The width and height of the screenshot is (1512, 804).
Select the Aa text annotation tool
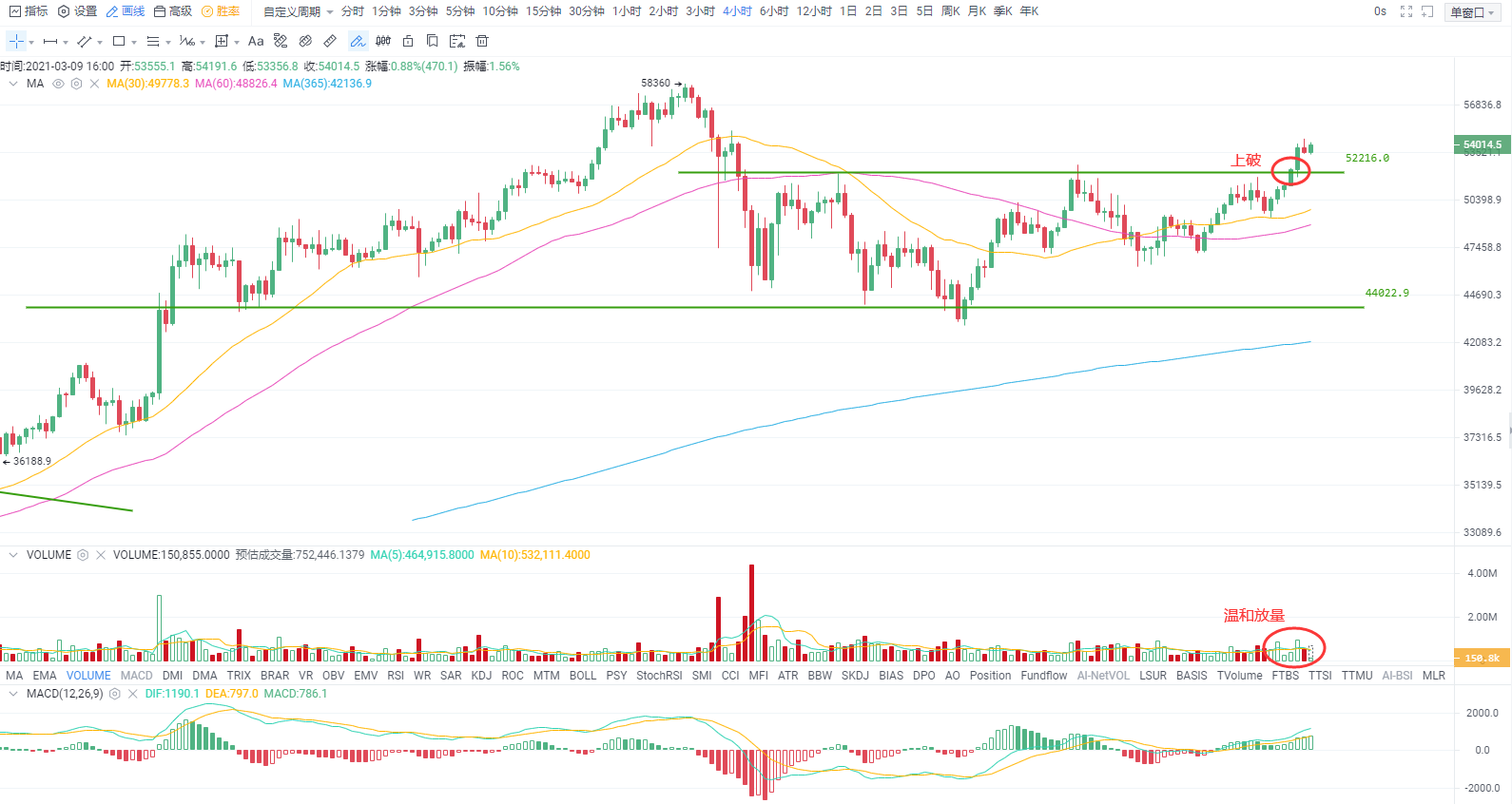click(x=256, y=41)
